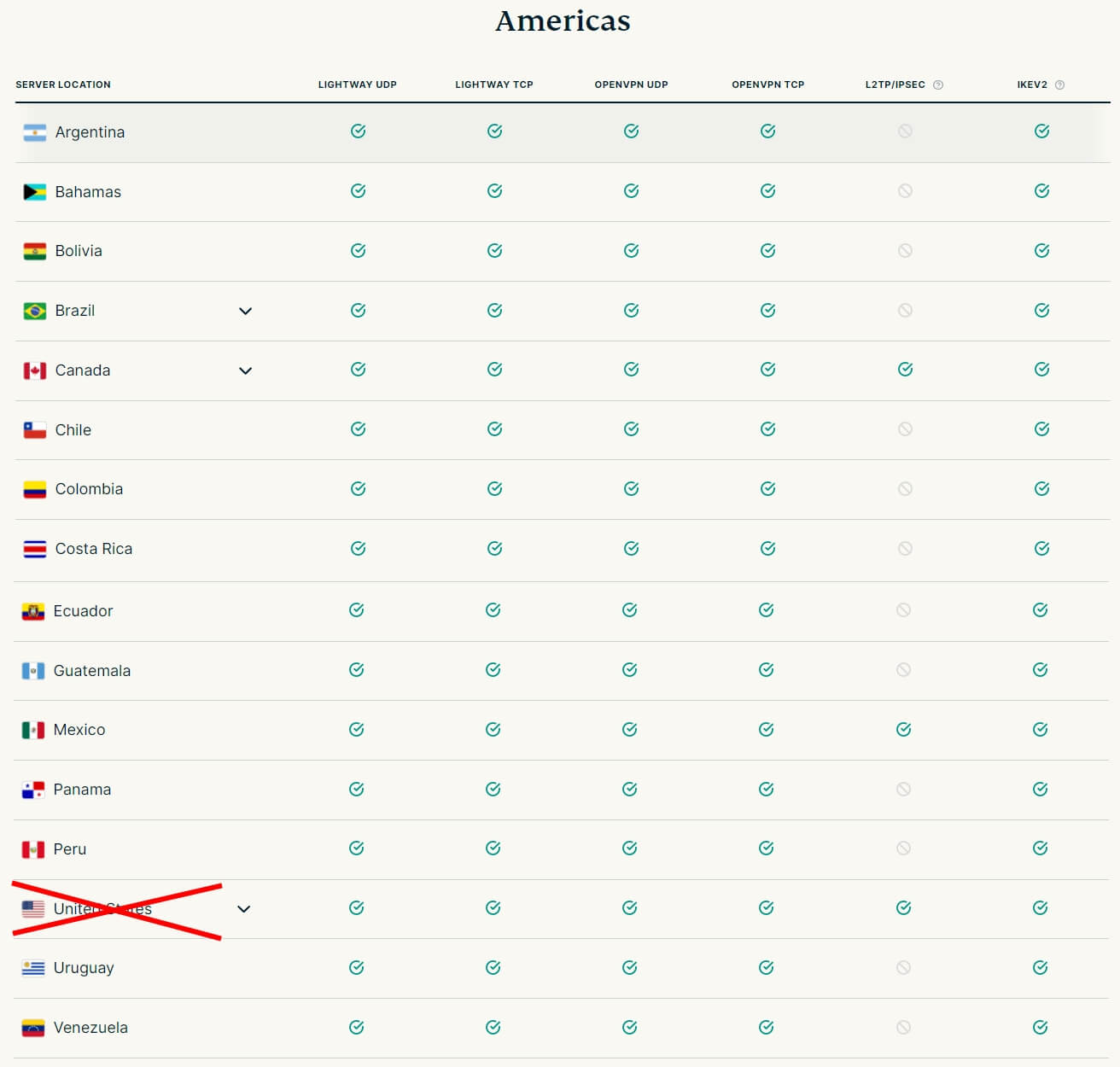1120x1067 pixels.
Task: Select the Uruguay location name
Action: [x=84, y=968]
